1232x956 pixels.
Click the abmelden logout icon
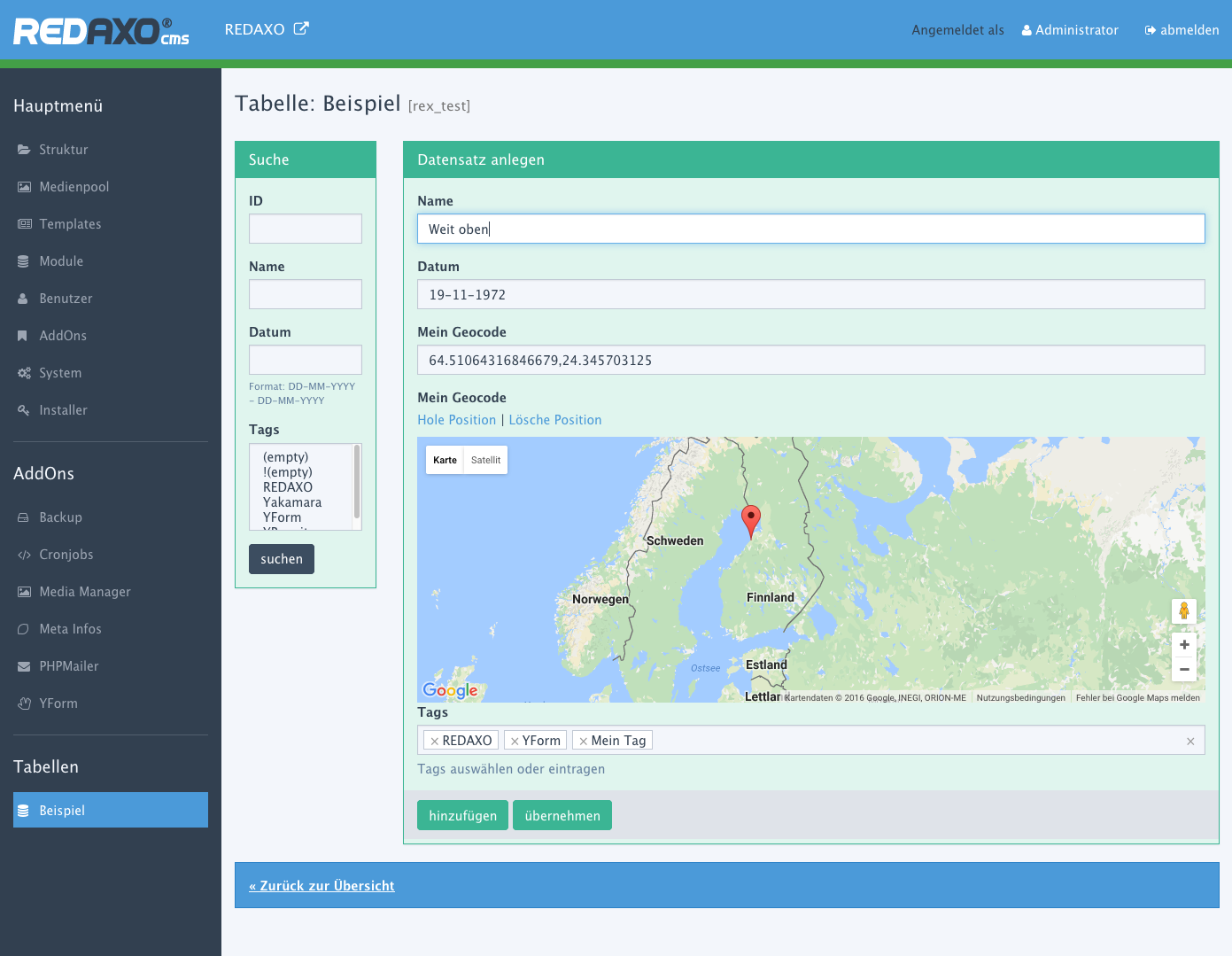click(x=1151, y=30)
